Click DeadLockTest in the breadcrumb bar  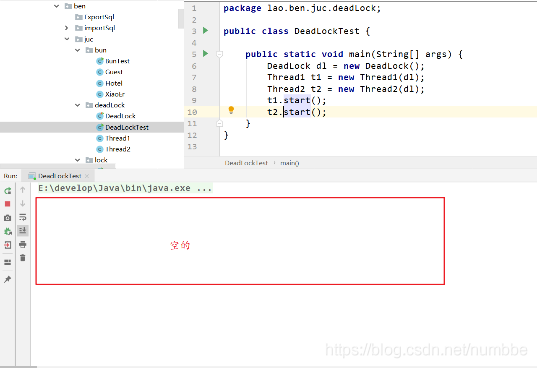246,163
